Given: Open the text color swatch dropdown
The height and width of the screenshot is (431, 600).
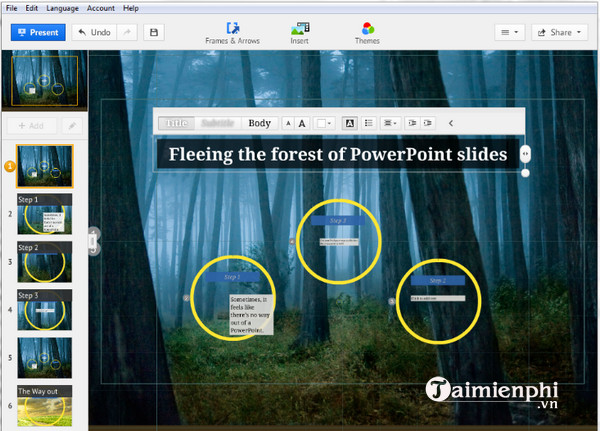Looking at the screenshot, I should coord(324,123).
